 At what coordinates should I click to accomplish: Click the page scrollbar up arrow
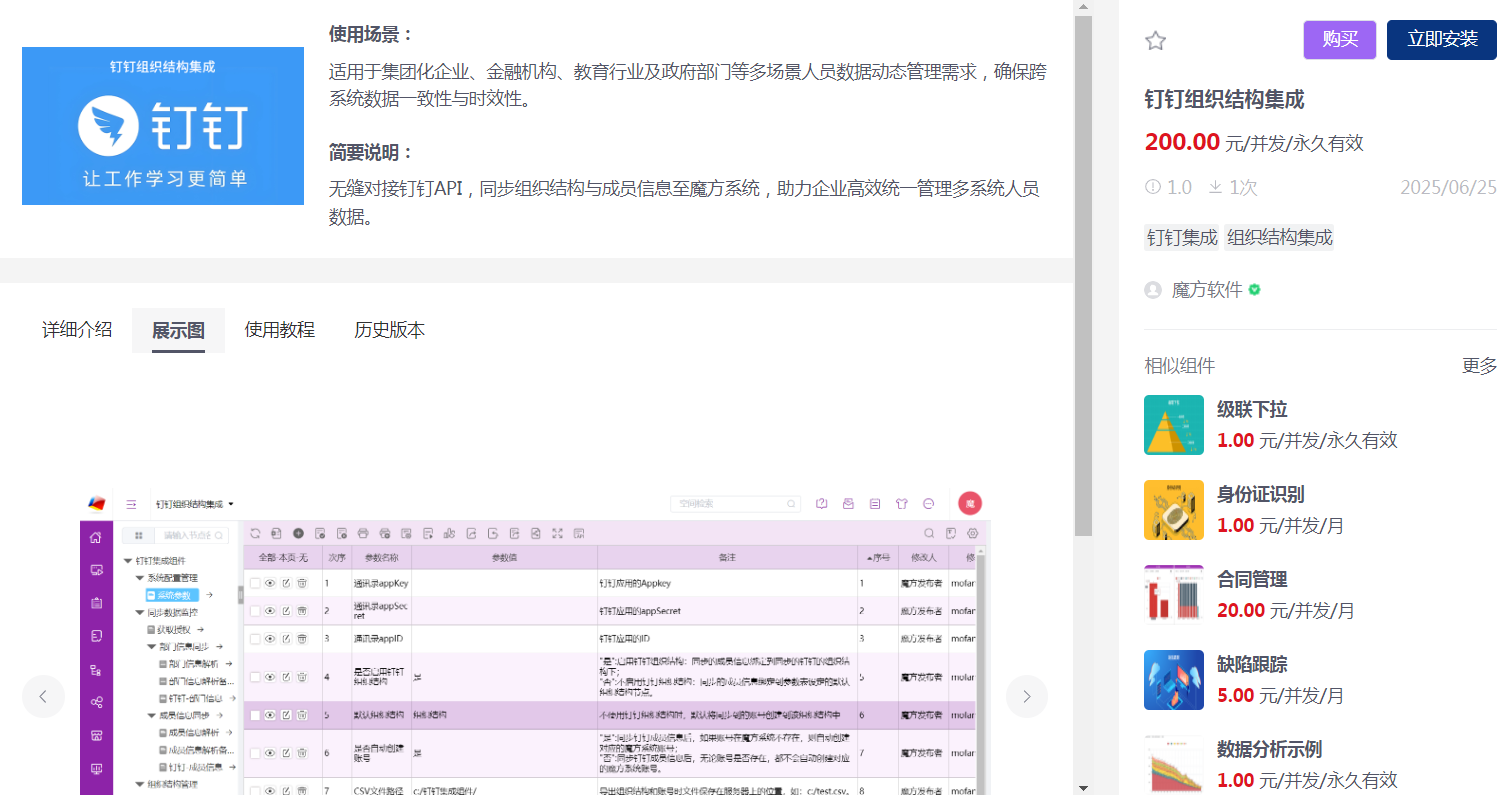tap(1083, 7)
